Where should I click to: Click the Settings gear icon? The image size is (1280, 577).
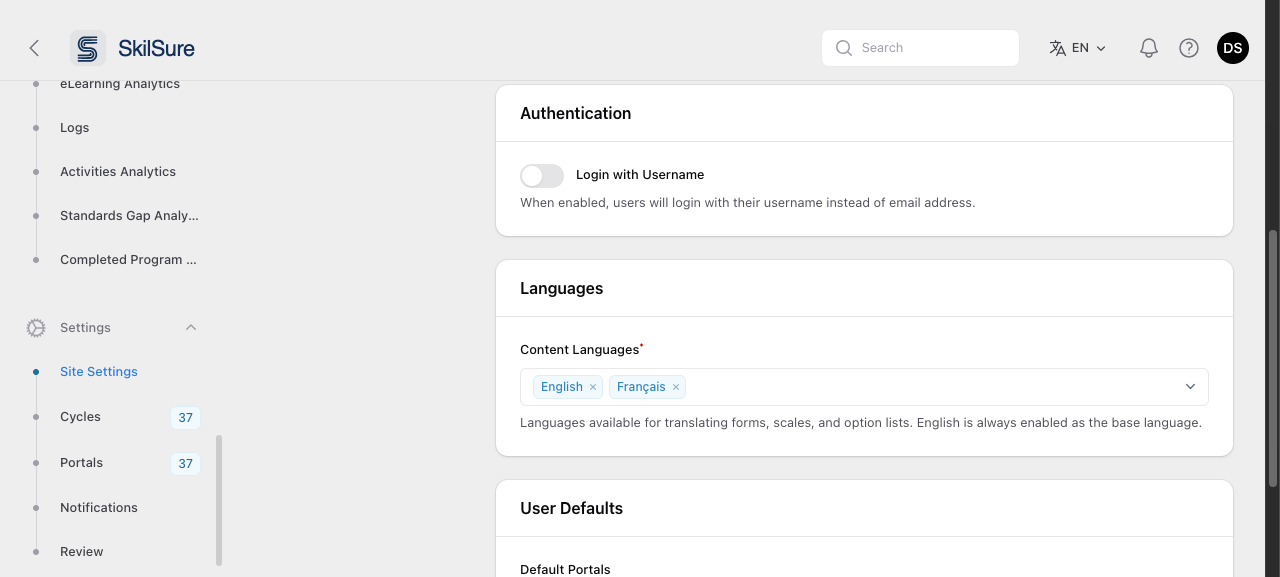click(36, 328)
